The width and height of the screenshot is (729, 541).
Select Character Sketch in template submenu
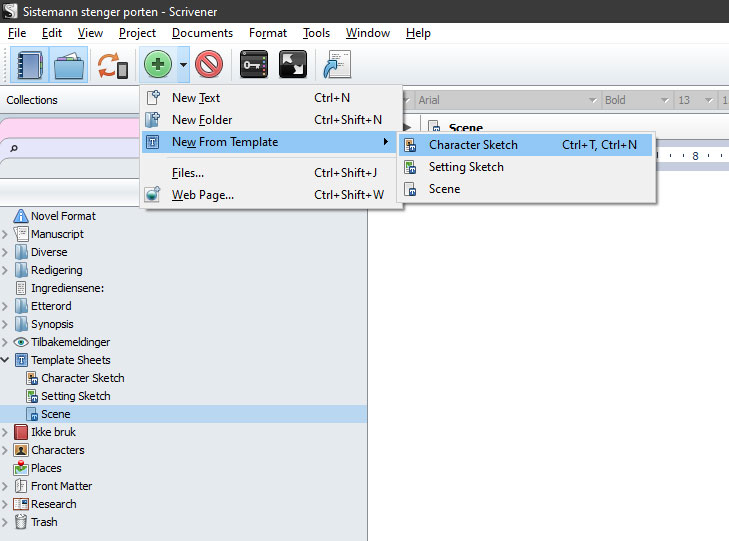pyautogui.click(x=526, y=145)
